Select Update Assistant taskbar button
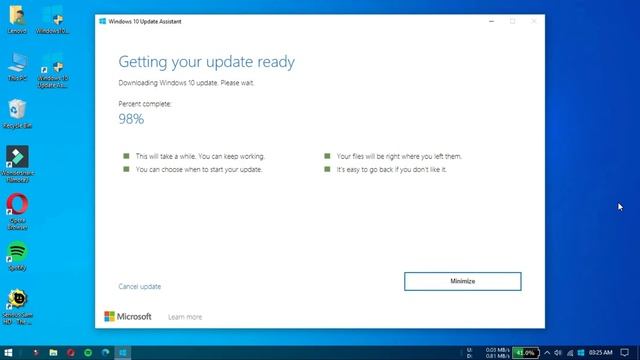Image resolution: width=640 pixels, height=360 pixels. [123, 353]
